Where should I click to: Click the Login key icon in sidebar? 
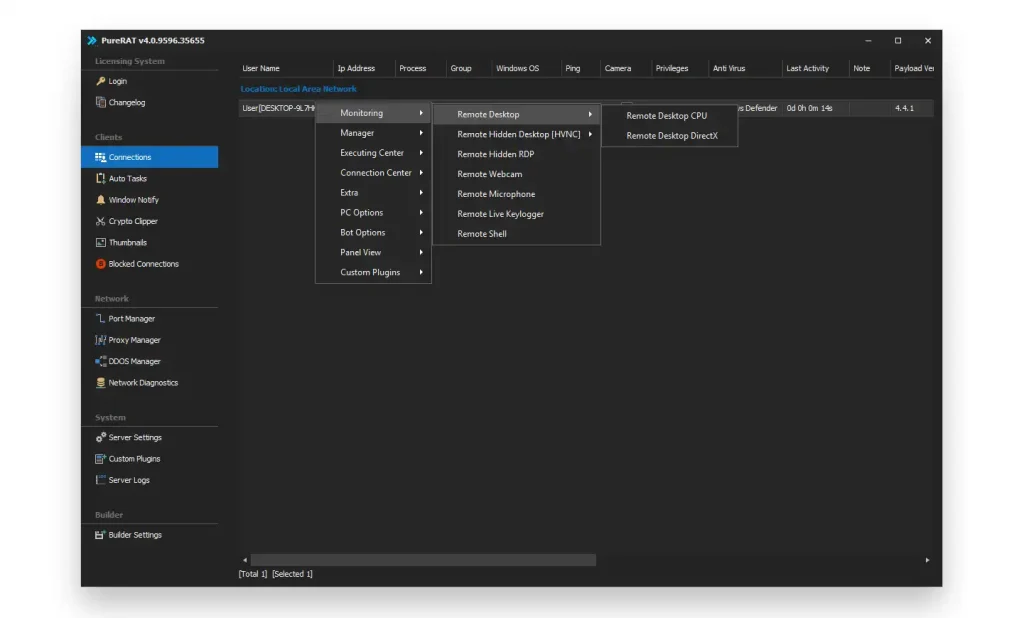[100, 81]
